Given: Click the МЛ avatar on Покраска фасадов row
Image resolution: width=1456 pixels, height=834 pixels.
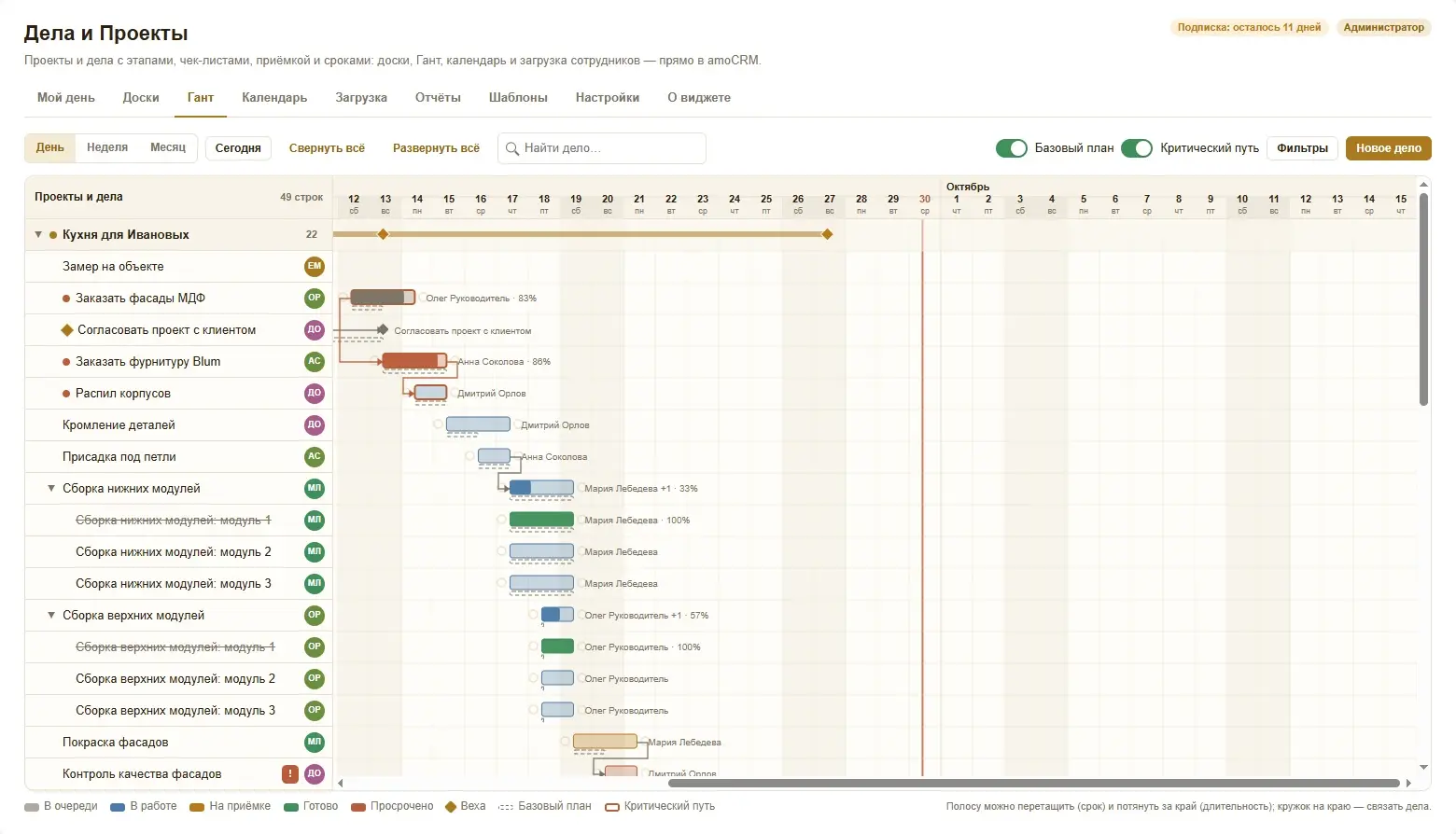Looking at the screenshot, I should tap(315, 743).
